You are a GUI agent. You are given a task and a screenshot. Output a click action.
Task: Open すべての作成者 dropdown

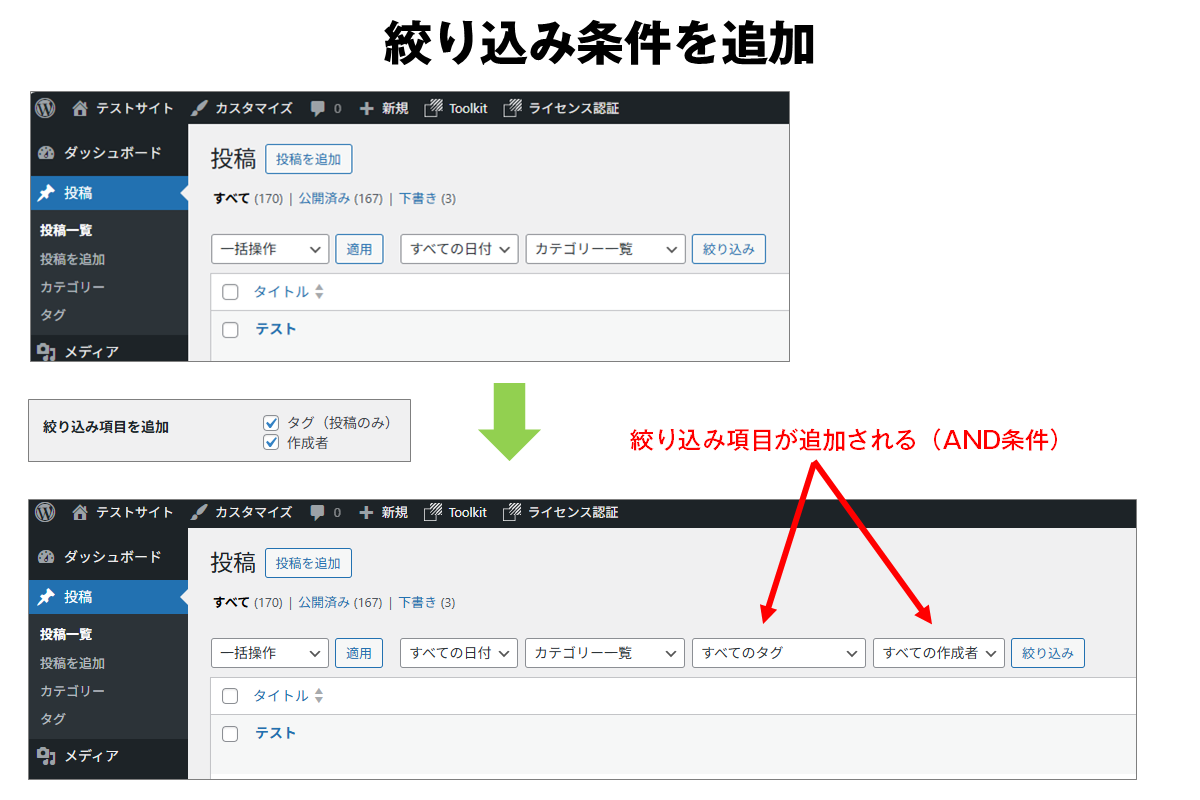(938, 653)
